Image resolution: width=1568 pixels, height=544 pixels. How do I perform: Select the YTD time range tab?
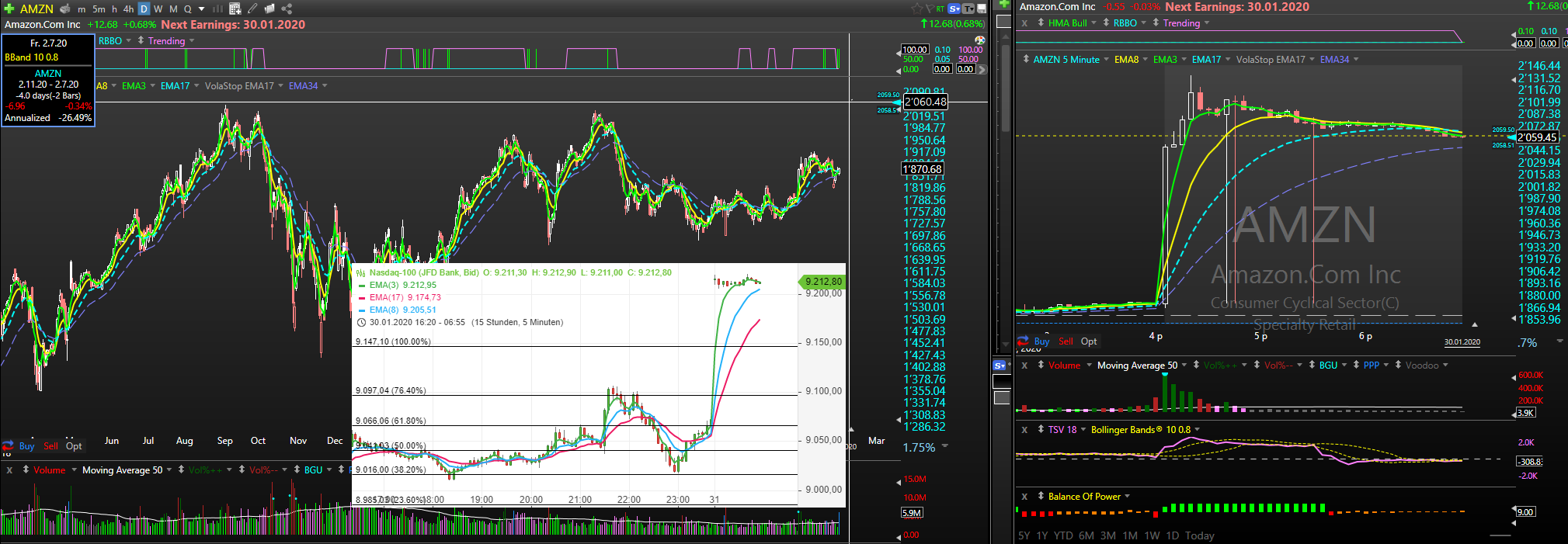click(x=1063, y=535)
